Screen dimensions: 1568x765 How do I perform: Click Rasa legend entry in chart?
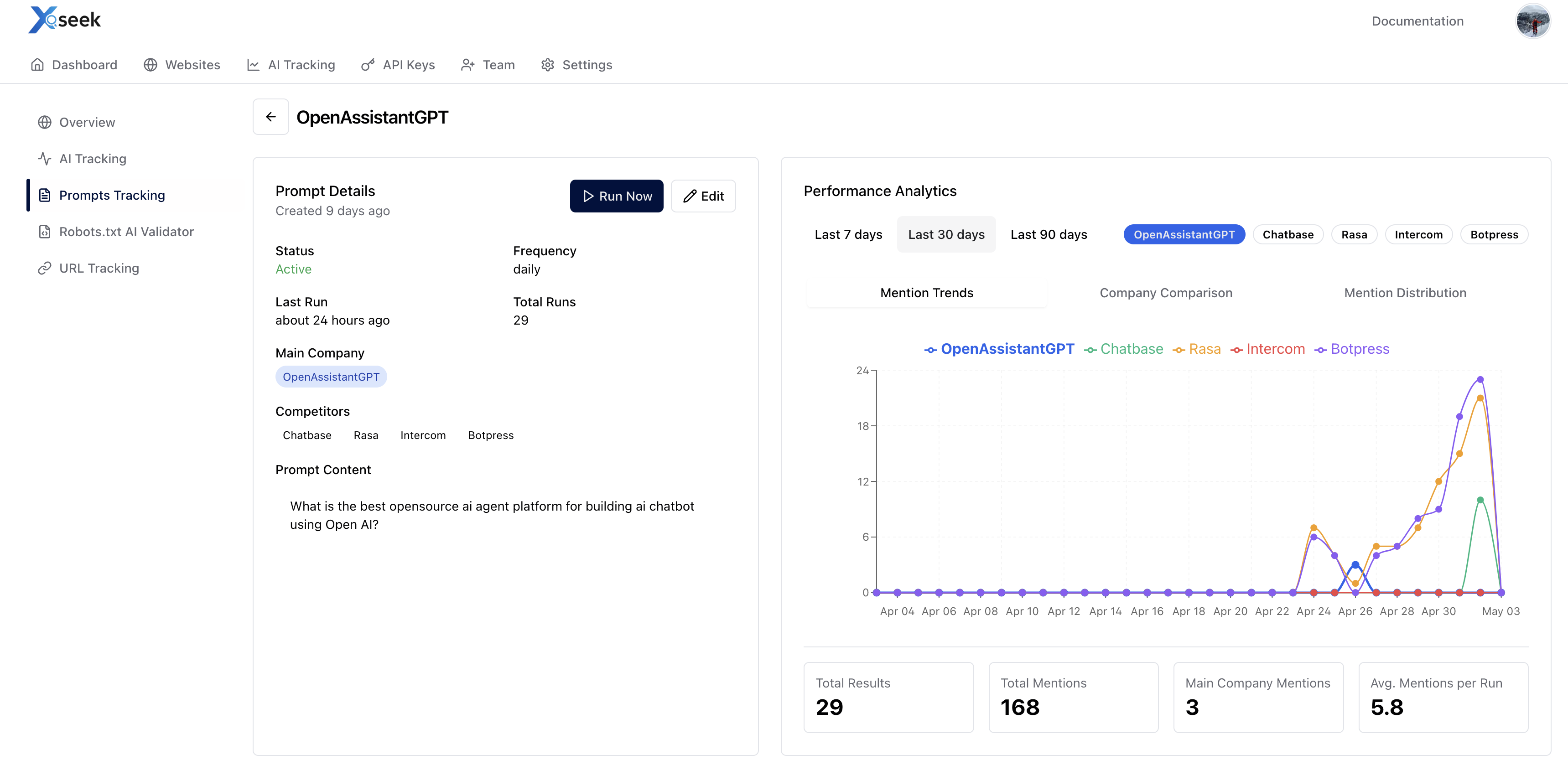(1197, 349)
